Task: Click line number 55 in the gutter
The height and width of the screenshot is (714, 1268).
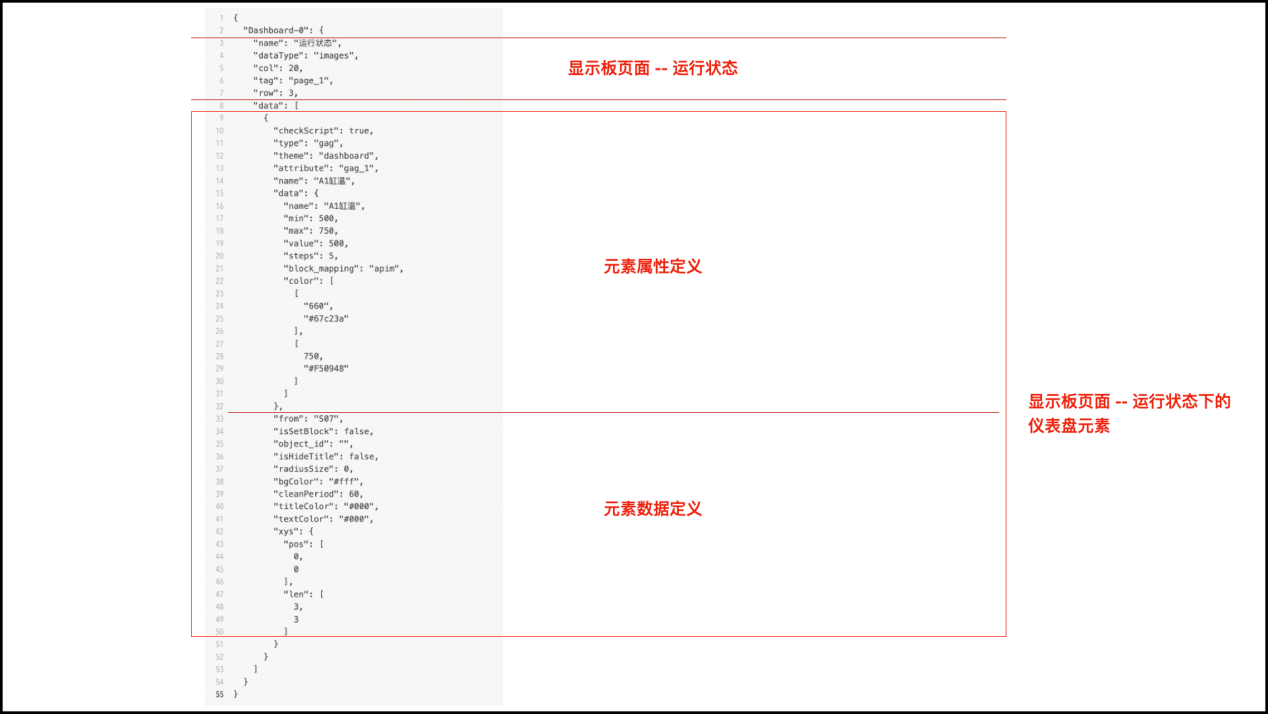Action: point(219,694)
